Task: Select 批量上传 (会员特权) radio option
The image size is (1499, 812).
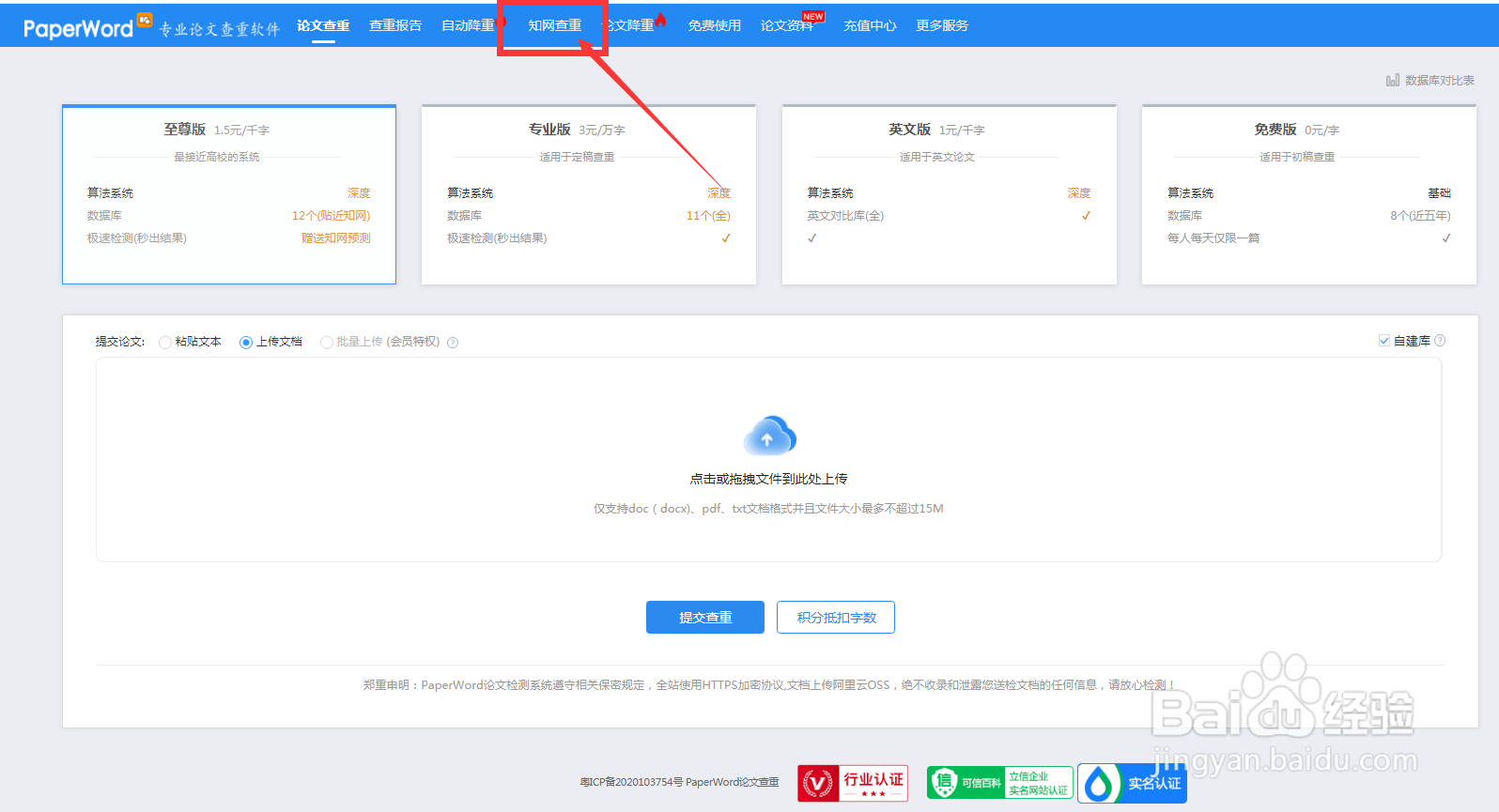Action: click(x=327, y=343)
